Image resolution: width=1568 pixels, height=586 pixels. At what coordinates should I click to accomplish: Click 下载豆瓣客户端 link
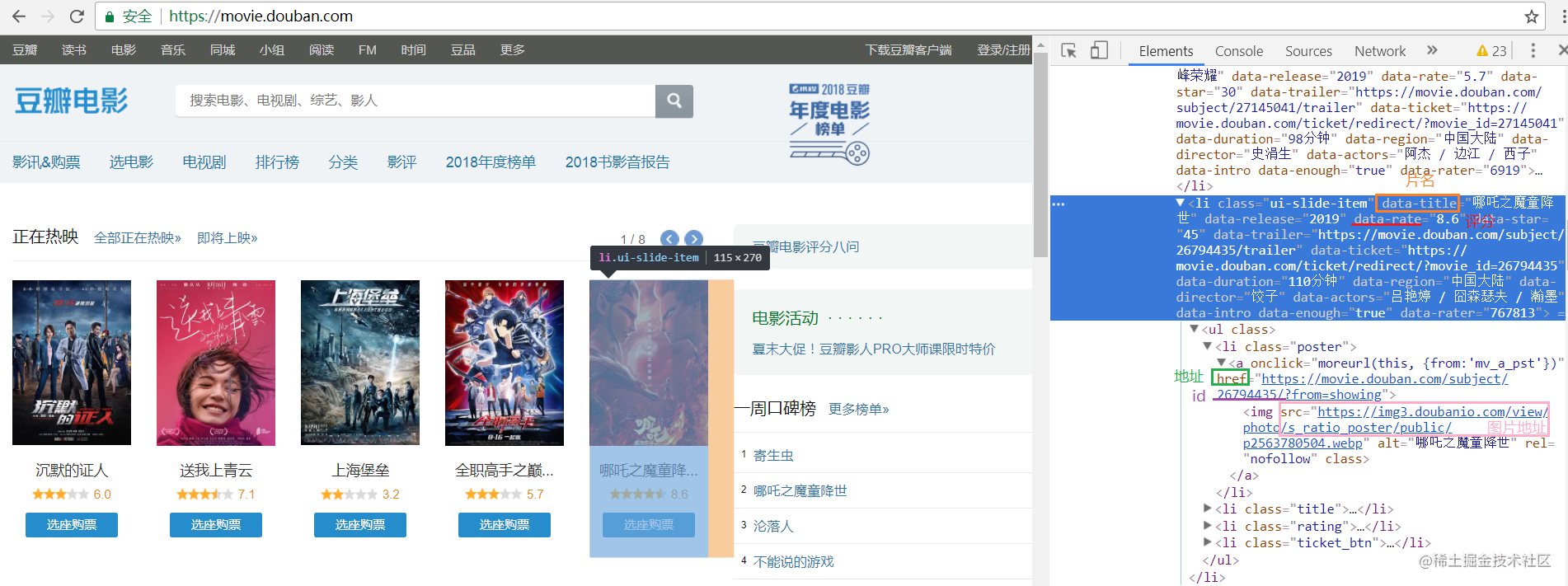point(908,50)
